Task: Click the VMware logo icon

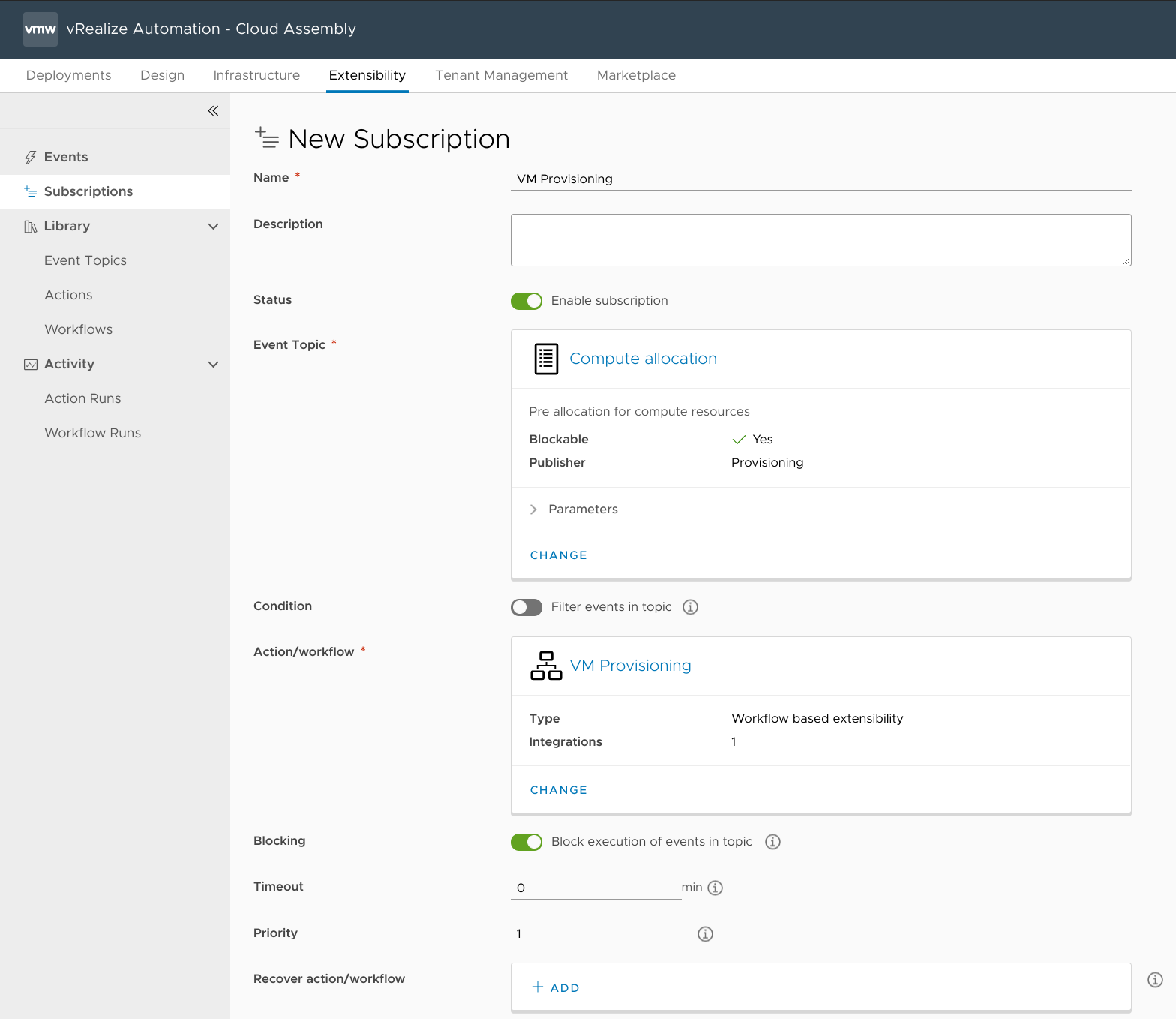Action: 40,29
